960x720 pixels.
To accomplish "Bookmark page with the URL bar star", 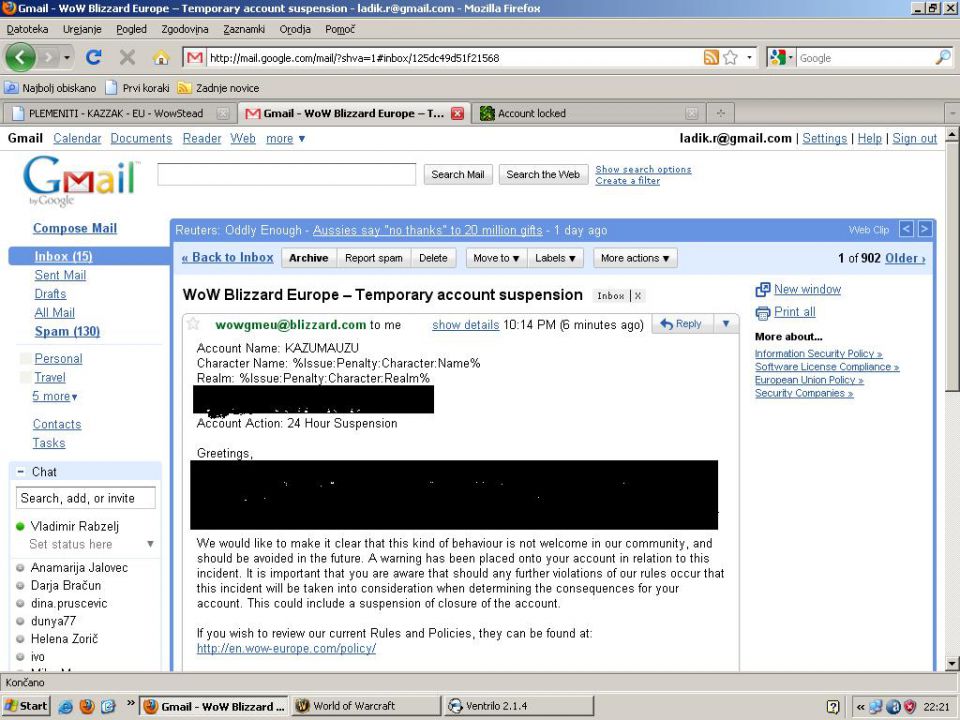I will point(731,58).
